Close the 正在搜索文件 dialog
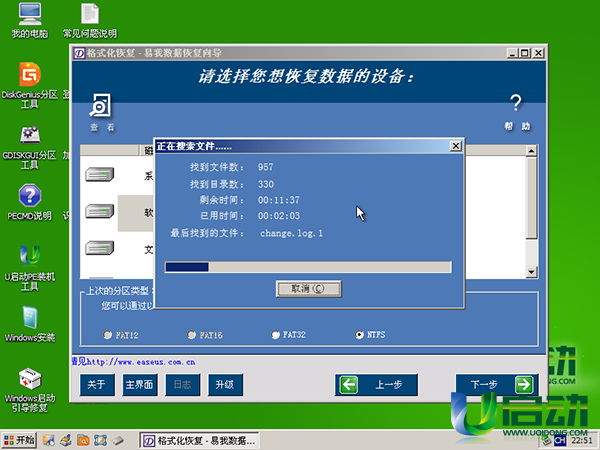Screen dimensions: 600x450 point(456,146)
